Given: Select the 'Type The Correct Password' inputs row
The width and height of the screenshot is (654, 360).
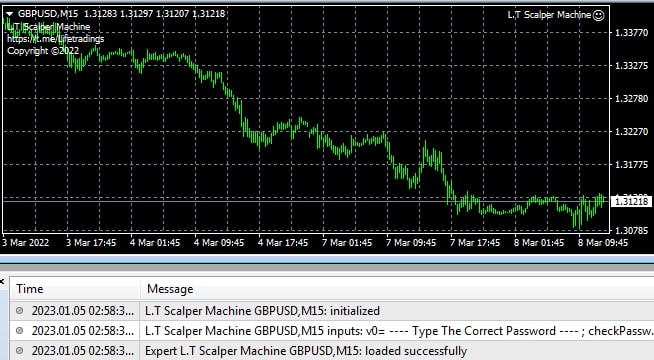Looking at the screenshot, I should pos(332,331).
